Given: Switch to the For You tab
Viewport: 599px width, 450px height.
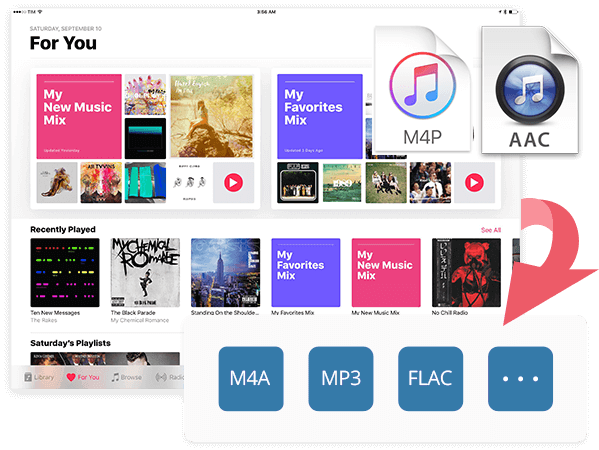Looking at the screenshot, I should 83,377.
